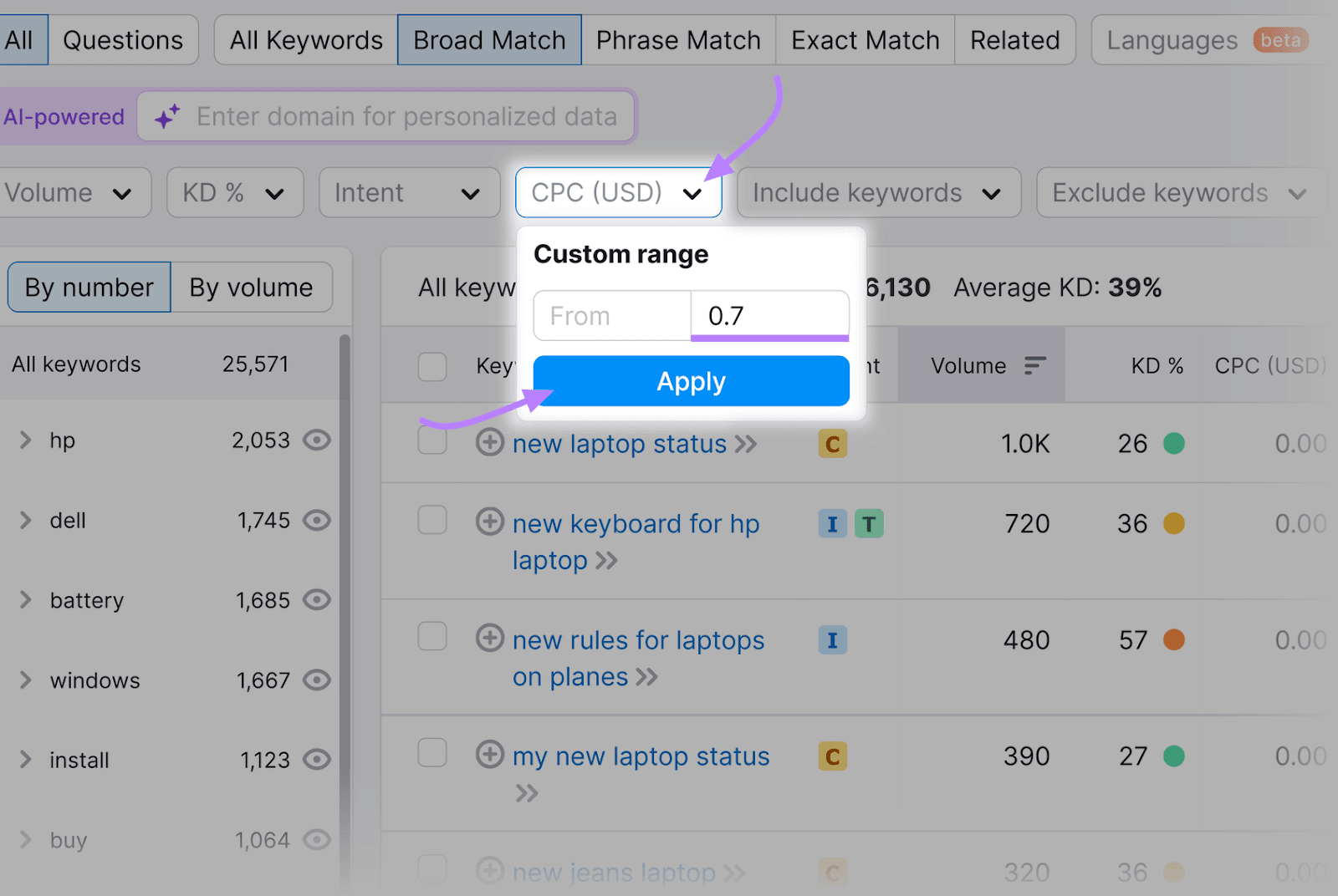This screenshot has width=1338, height=896.
Task: Expand the dell keyword group
Action: click(24, 520)
